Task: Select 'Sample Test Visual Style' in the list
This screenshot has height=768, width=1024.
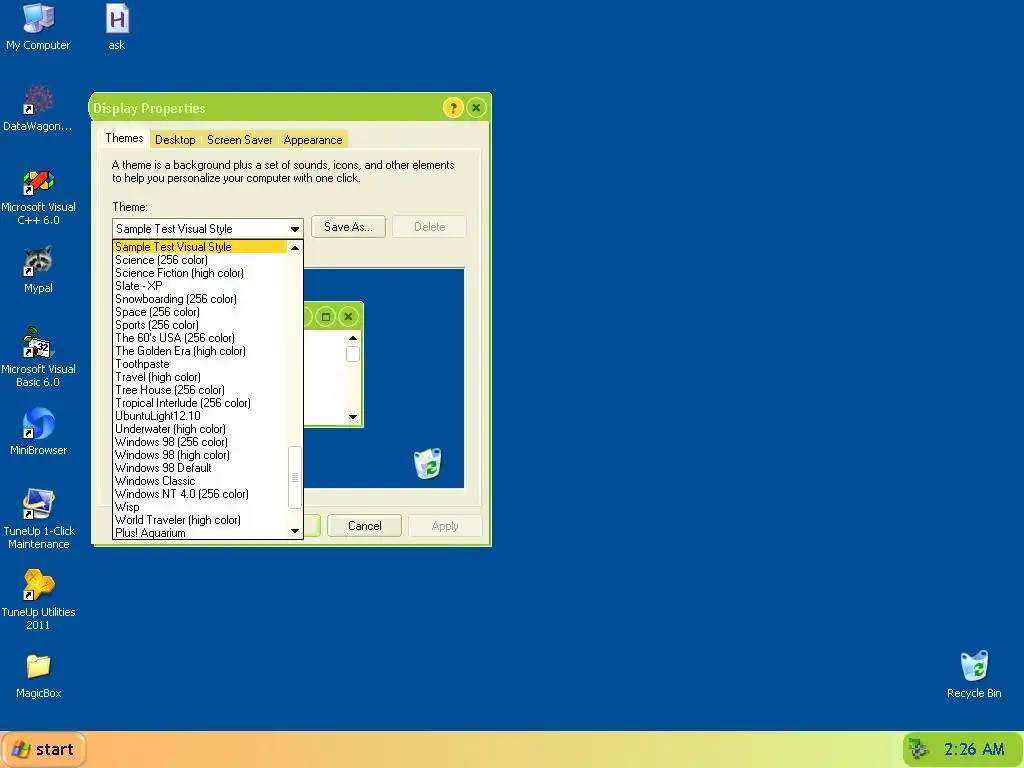Action: [x=200, y=247]
